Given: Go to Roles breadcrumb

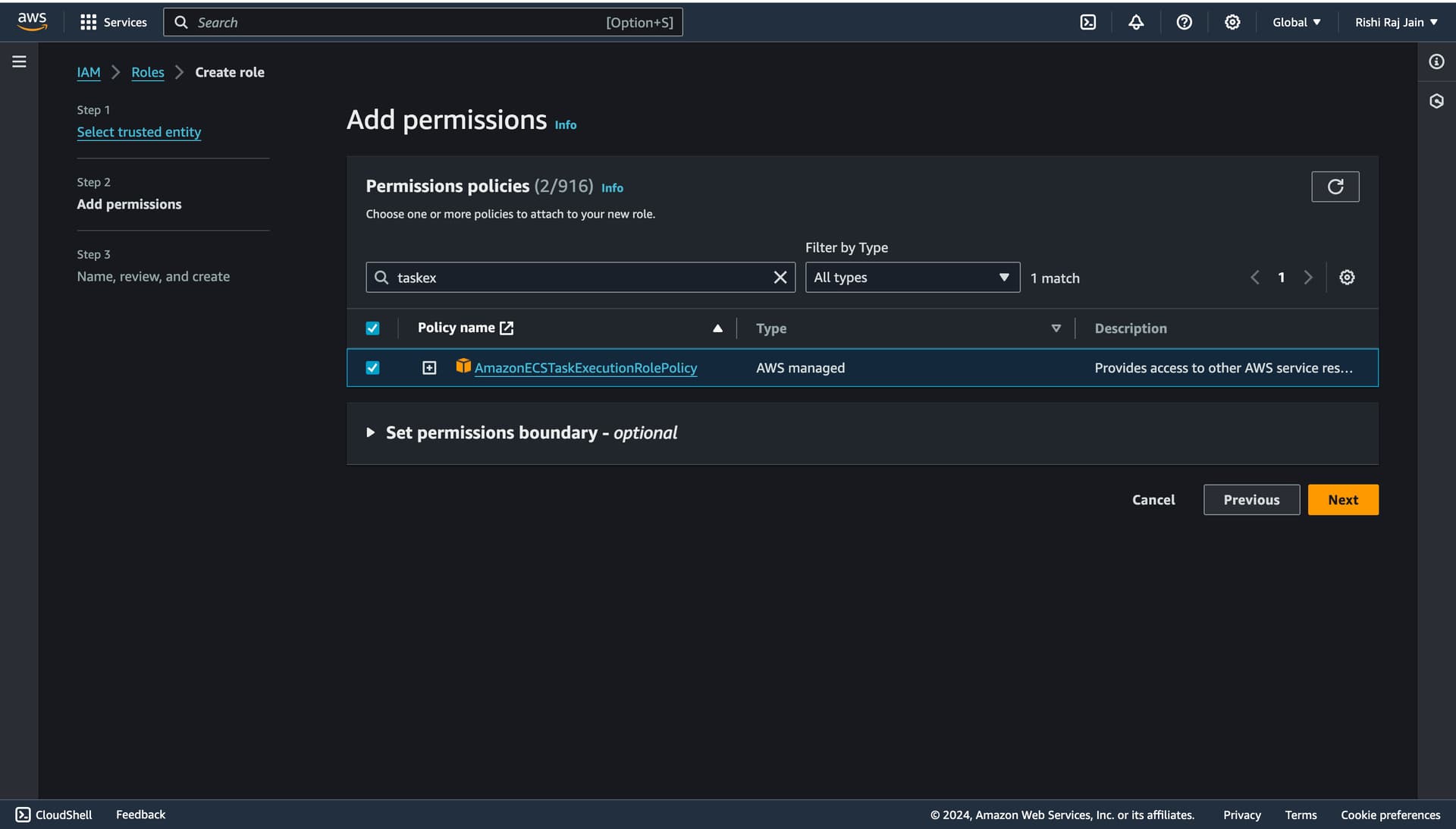Looking at the screenshot, I should point(147,72).
